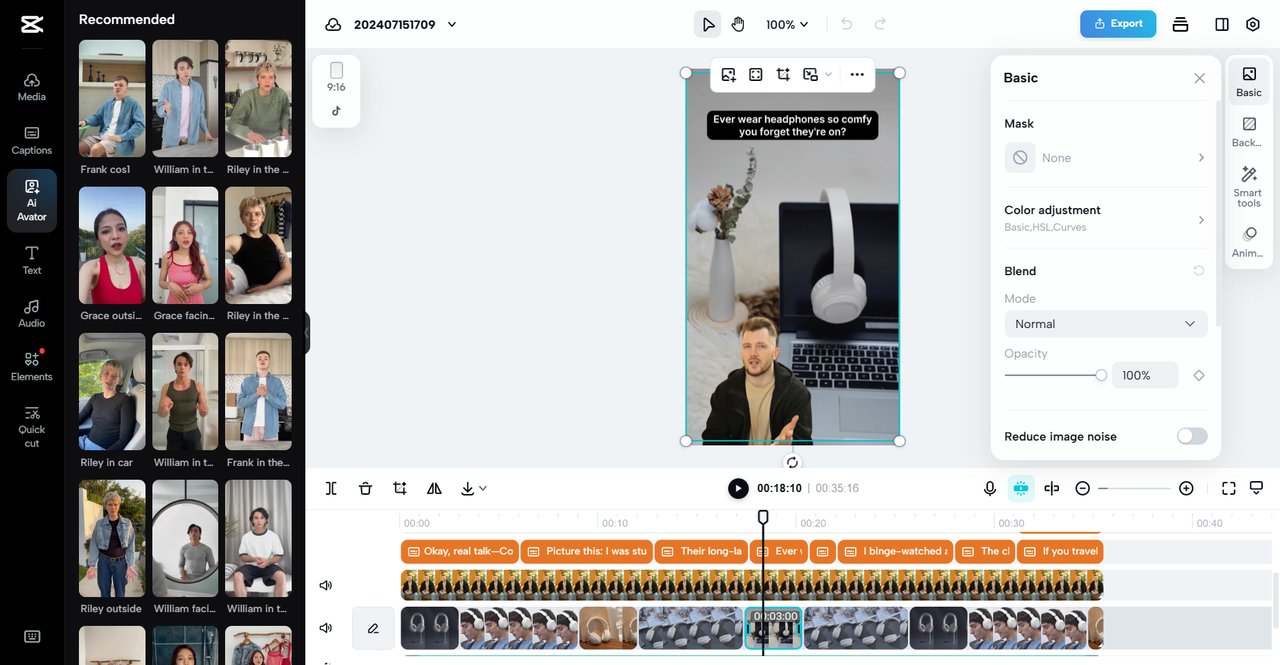Toggle the highlighted timeline snapping button
1280x665 pixels.
(x=1021, y=488)
